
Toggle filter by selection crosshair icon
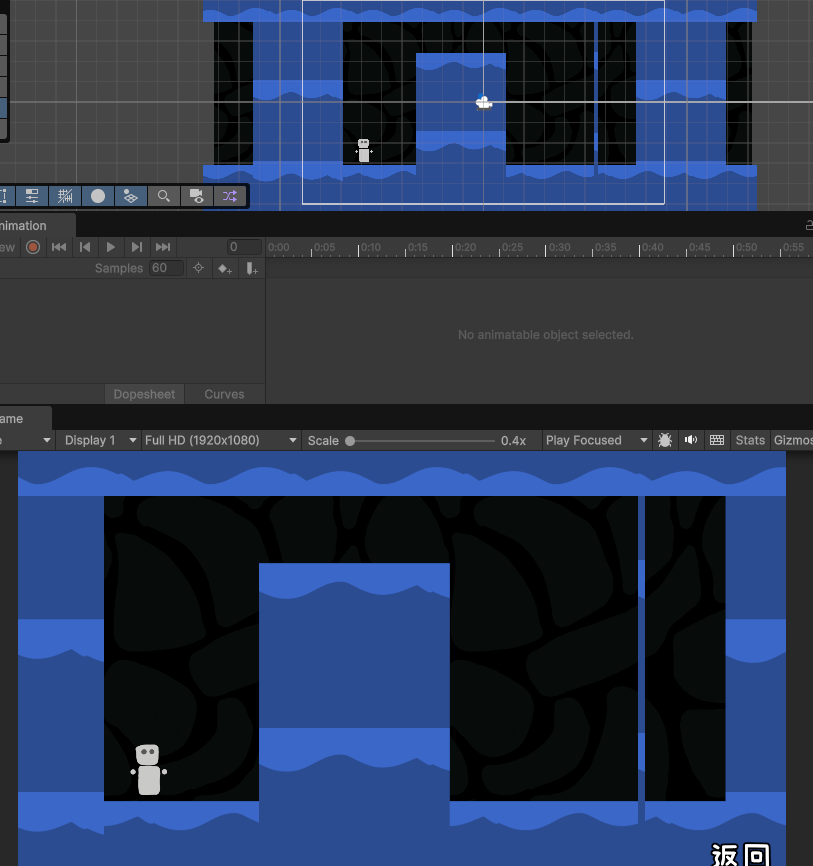[198, 268]
